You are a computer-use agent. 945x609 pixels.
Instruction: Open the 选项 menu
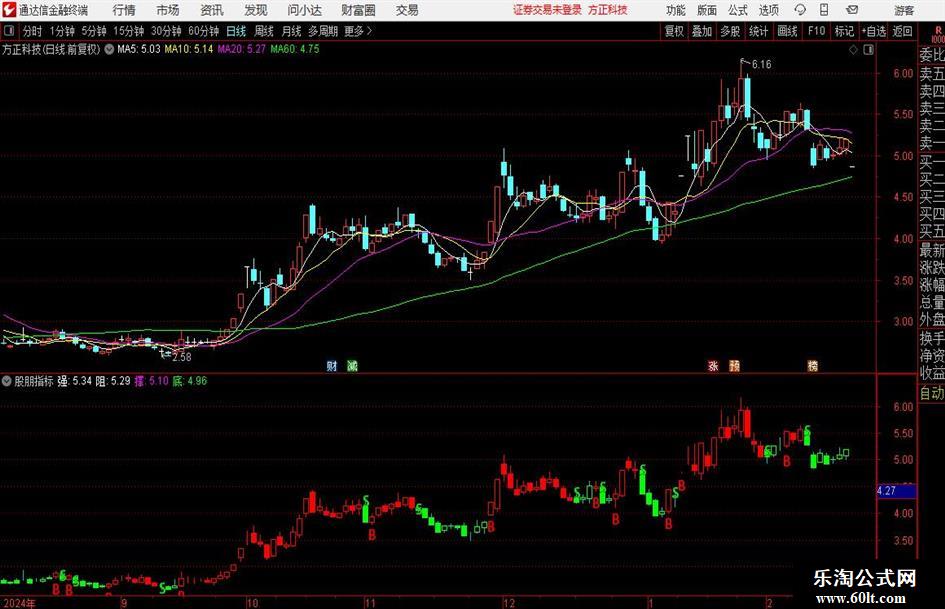pyautogui.click(x=768, y=10)
